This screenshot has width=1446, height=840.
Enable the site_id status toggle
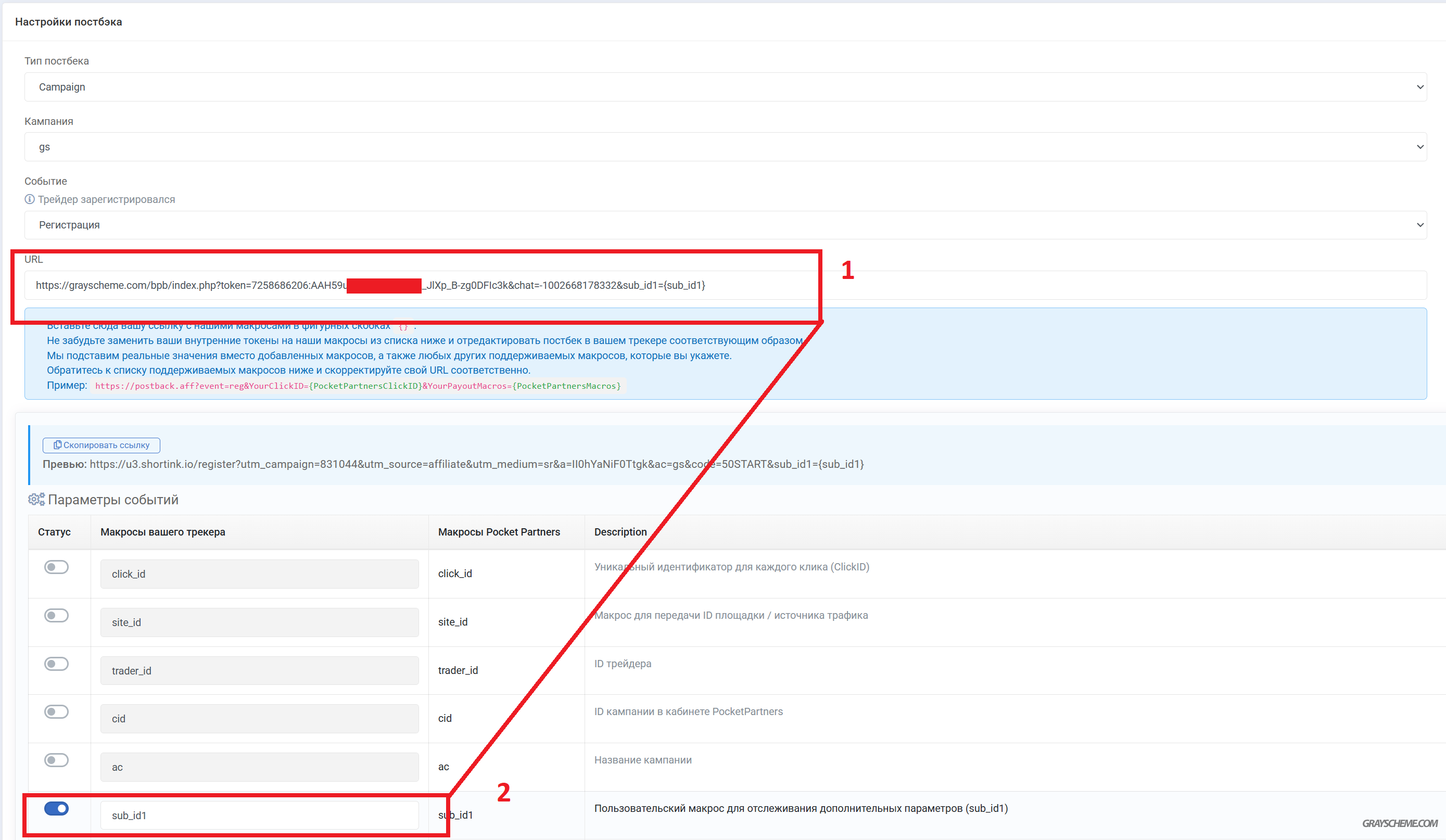pyautogui.click(x=56, y=615)
